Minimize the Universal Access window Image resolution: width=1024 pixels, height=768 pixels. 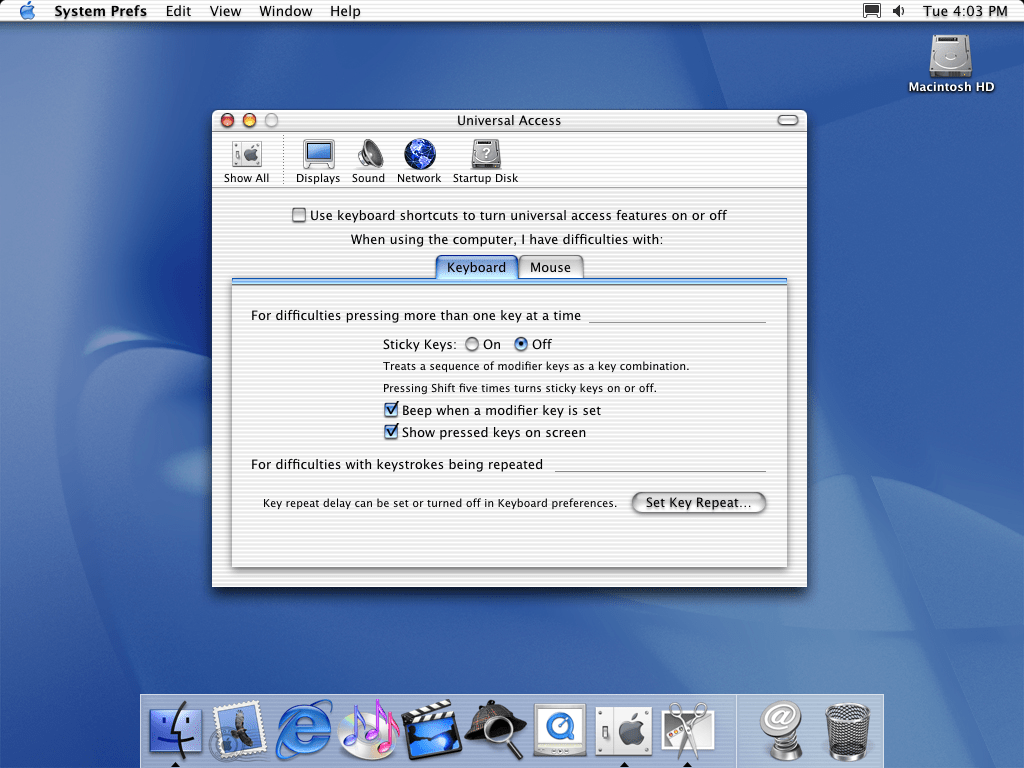point(249,120)
